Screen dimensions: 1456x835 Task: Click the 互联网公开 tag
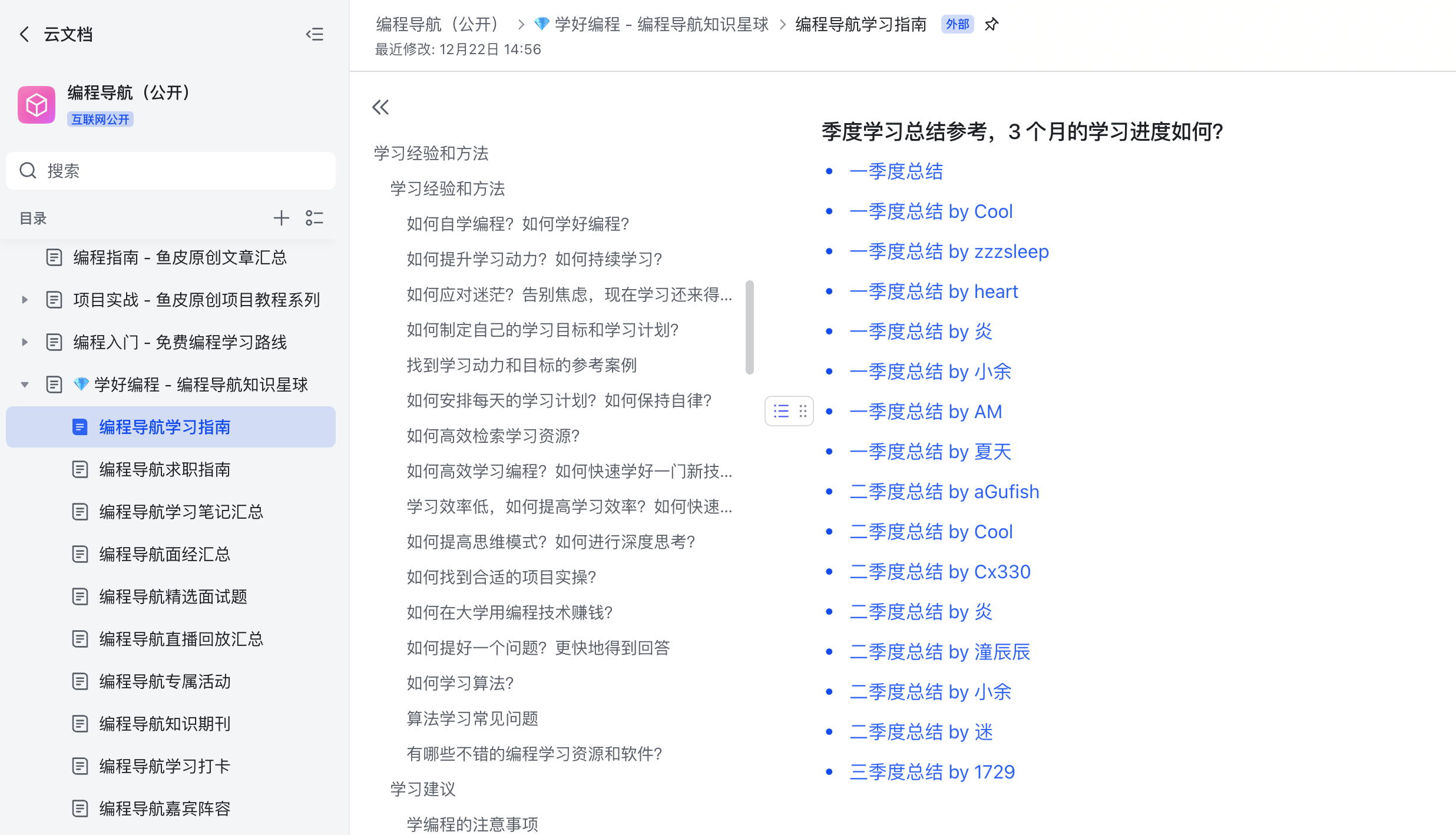(100, 120)
